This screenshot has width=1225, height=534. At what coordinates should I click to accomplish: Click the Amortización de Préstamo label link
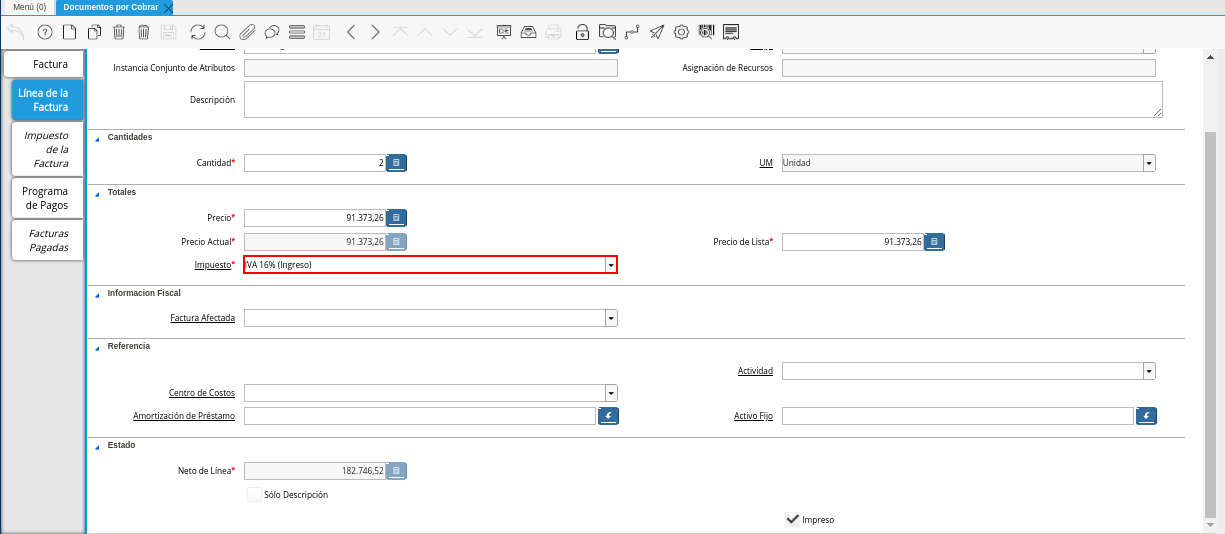pos(184,416)
